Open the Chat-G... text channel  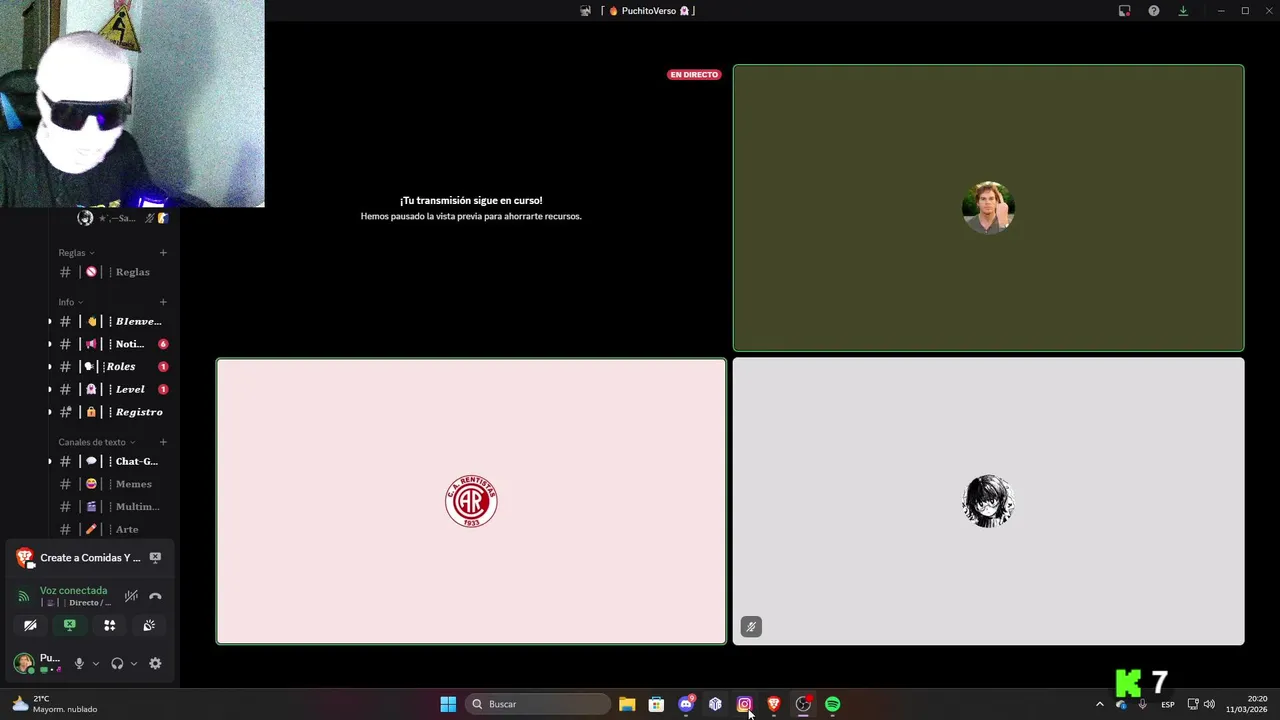(112, 462)
